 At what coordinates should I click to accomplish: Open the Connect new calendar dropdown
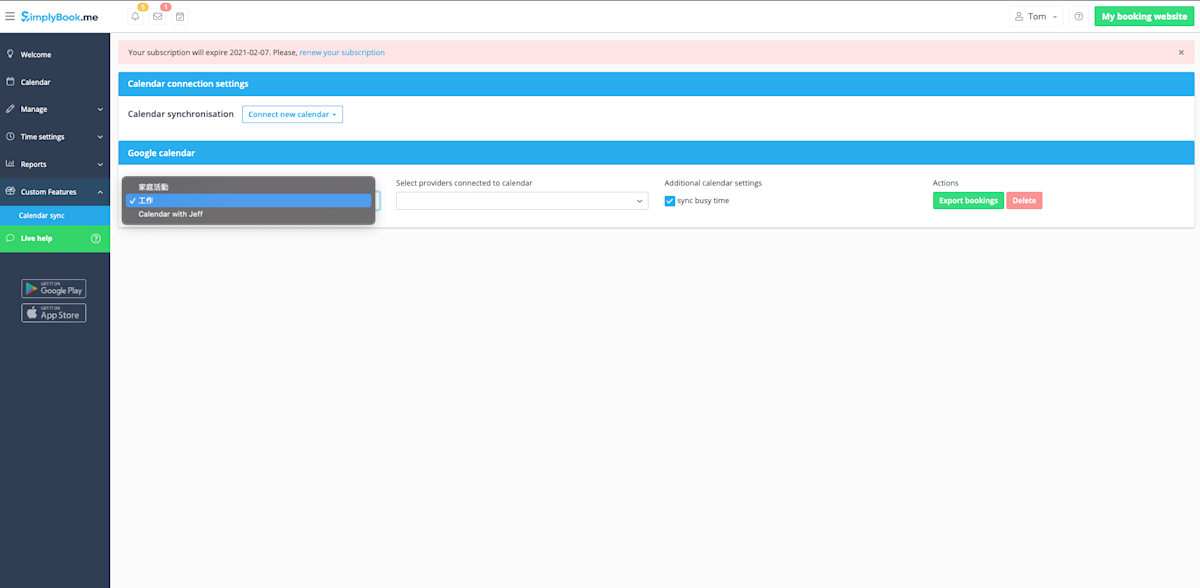click(292, 114)
